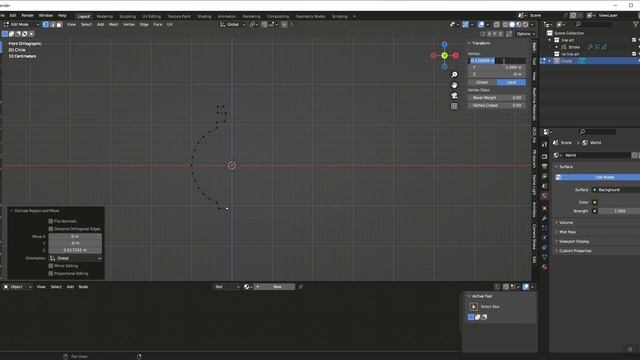The width and height of the screenshot is (640, 360).
Task: Open Orientation Global dropdown in operator panel
Action: point(76,258)
